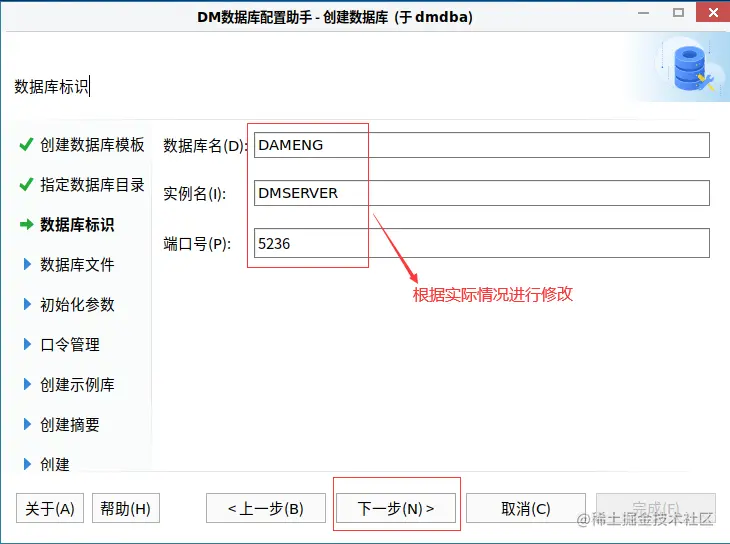Click blue triangle beside 创建示例库
The height and width of the screenshot is (544, 730).
tap(27, 384)
